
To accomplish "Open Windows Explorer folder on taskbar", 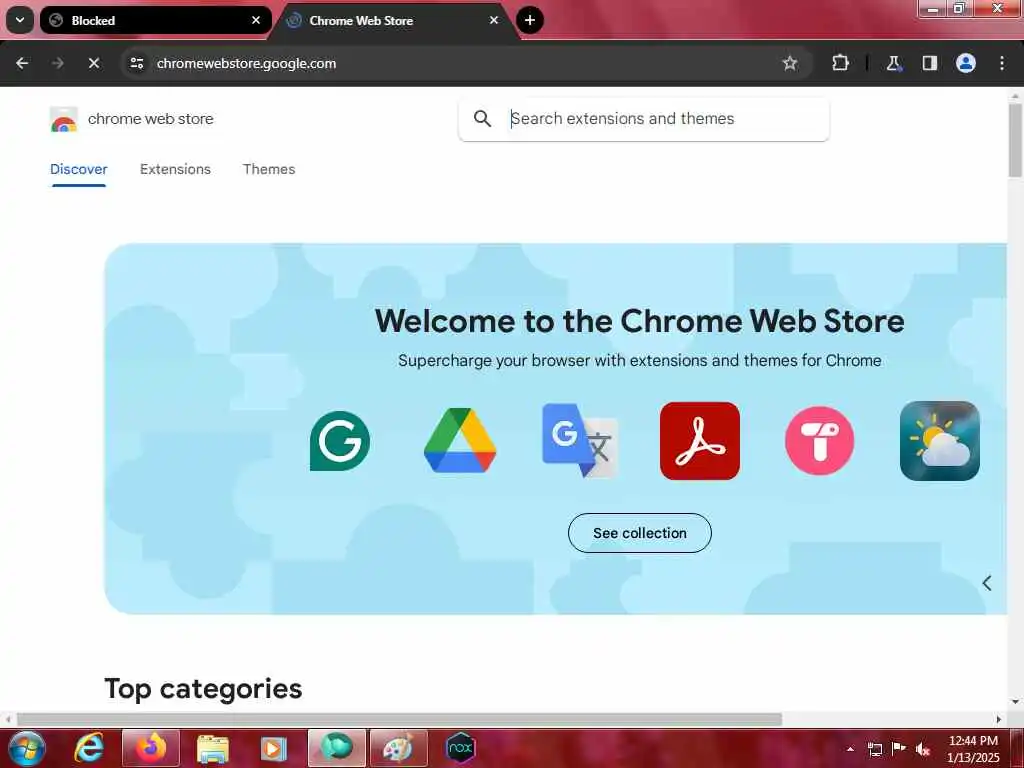I will click(213, 748).
